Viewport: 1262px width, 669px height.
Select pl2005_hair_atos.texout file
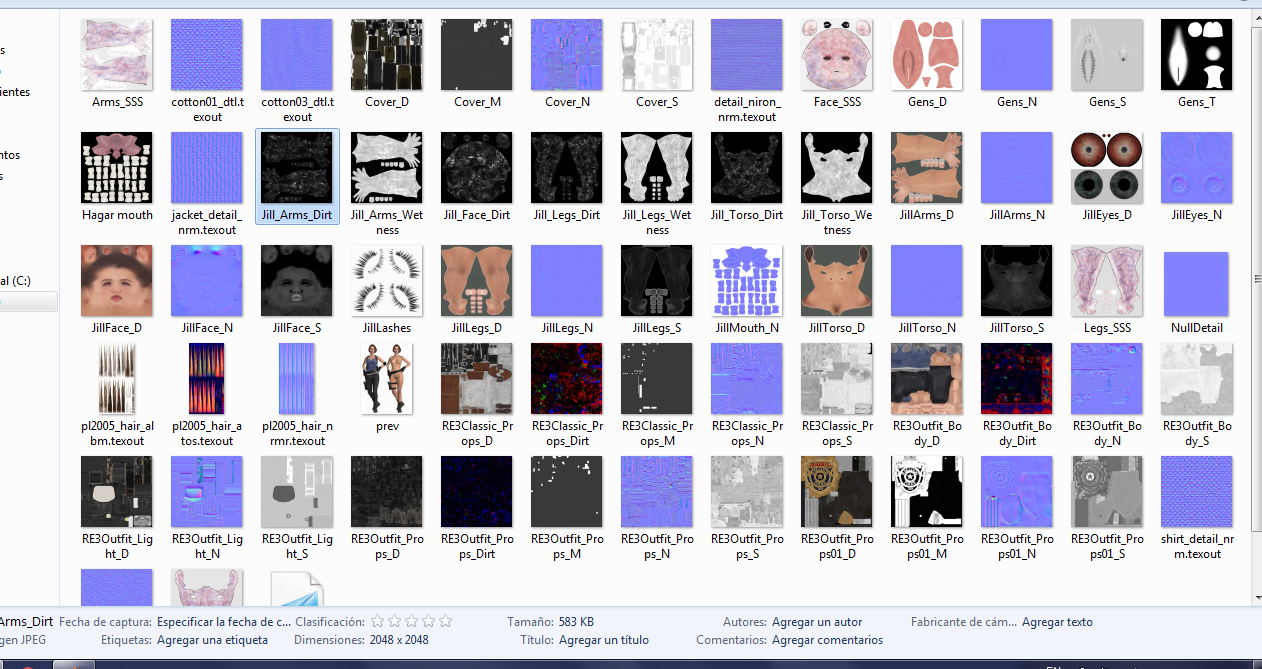click(x=207, y=379)
